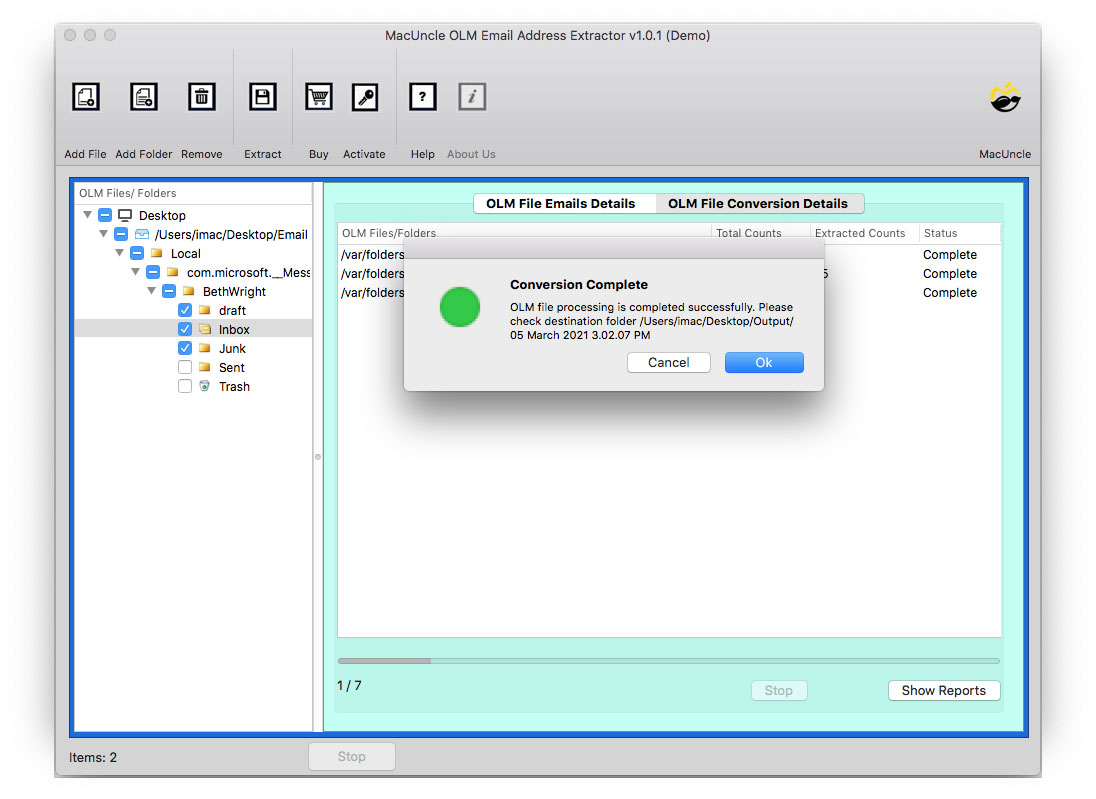The image size is (1096, 799).
Task: Switch to OLM File Emails Details tab
Action: [565, 203]
